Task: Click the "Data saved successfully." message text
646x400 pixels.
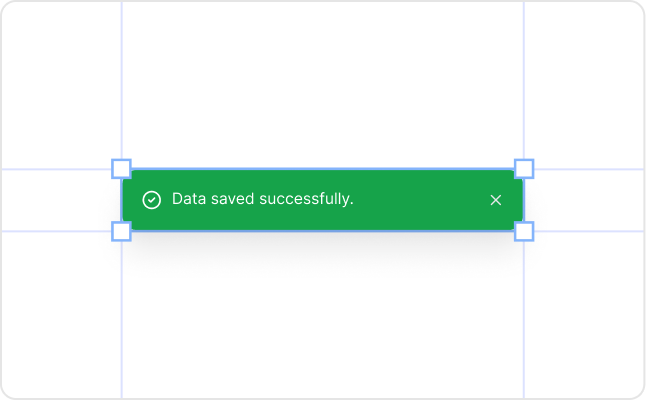Action: point(262,199)
